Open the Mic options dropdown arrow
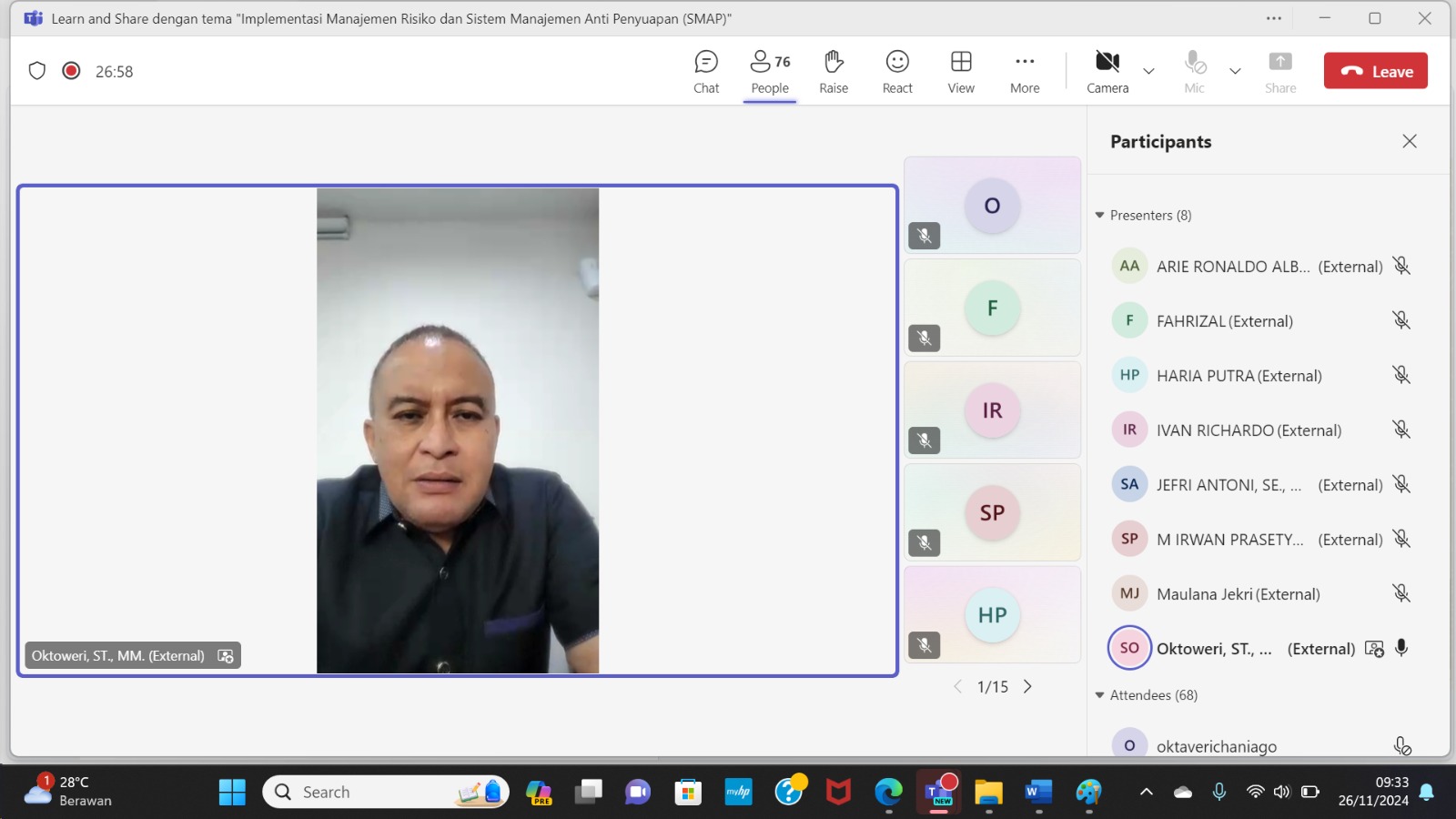 click(1235, 71)
